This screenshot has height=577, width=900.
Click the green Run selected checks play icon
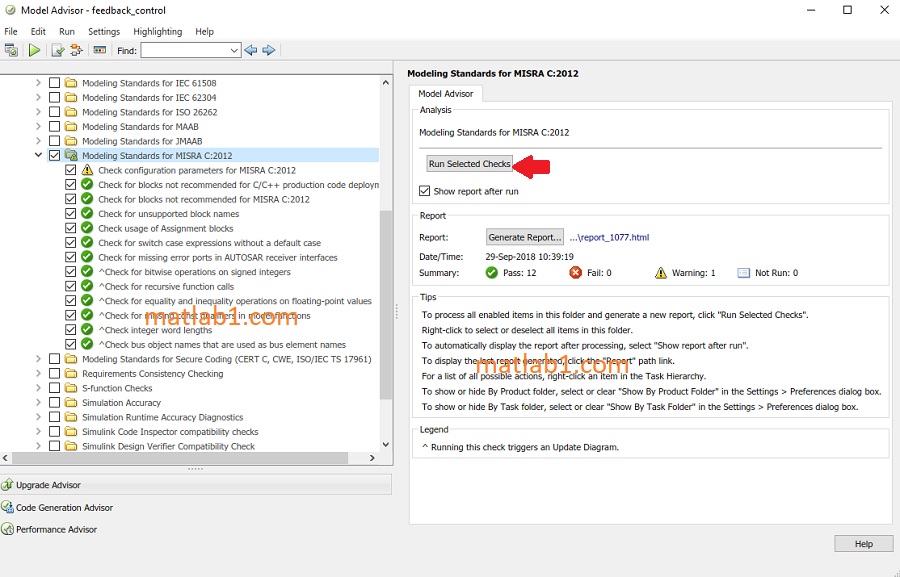(x=34, y=51)
